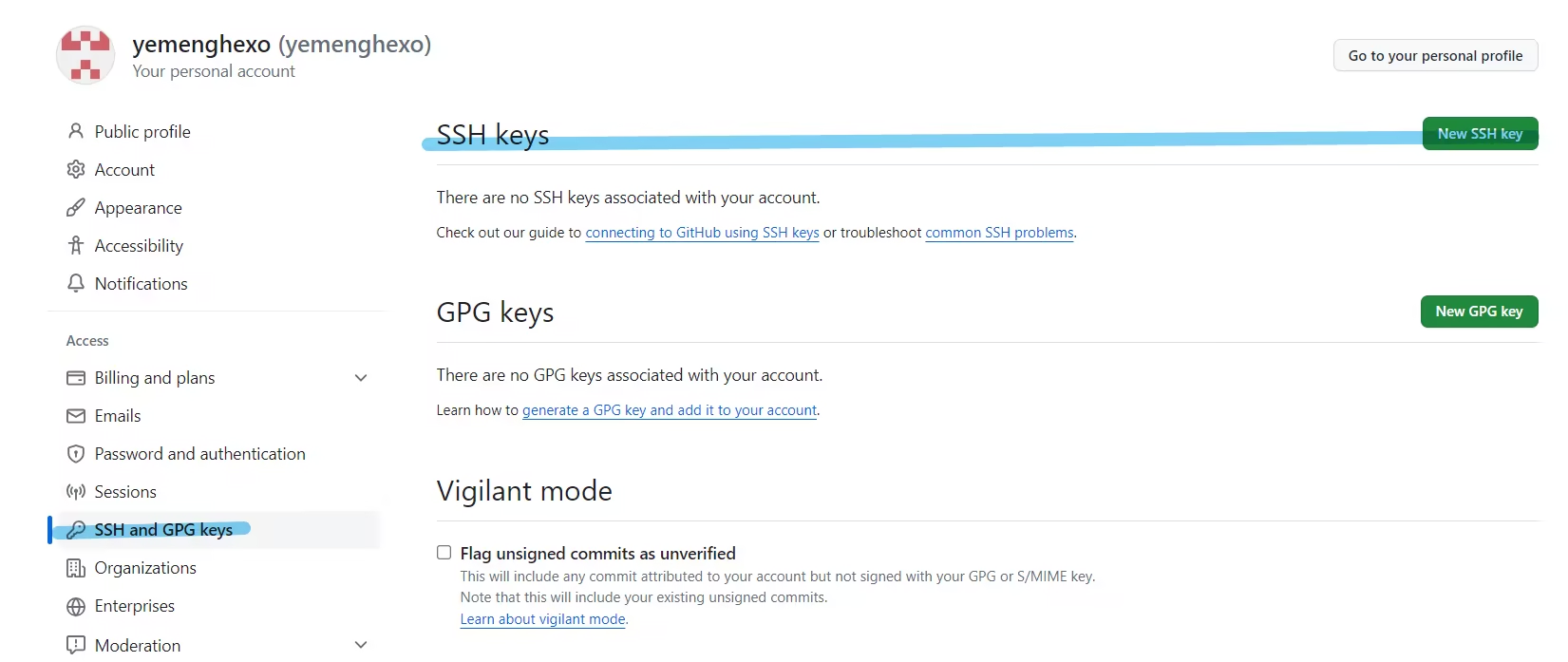This screenshot has height=662, width=1568.
Task: Open the Moderation settings menu item
Action: 138,645
